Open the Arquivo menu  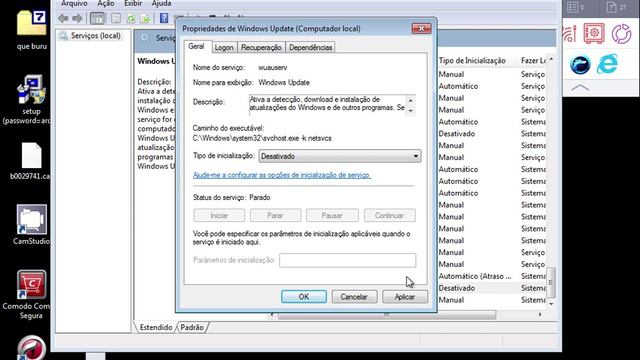tap(74, 4)
